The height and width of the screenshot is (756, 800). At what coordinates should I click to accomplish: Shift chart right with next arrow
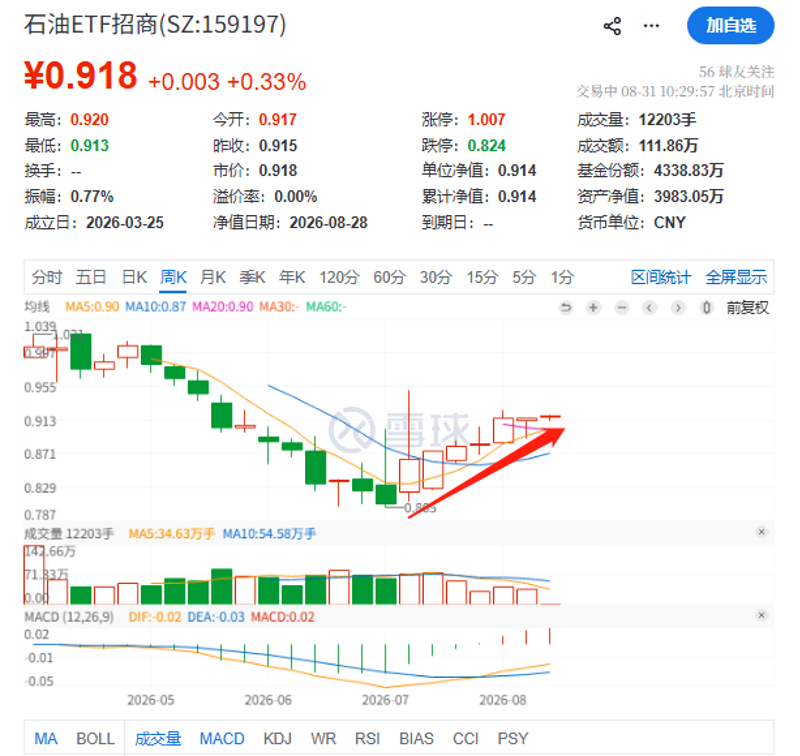point(678,308)
